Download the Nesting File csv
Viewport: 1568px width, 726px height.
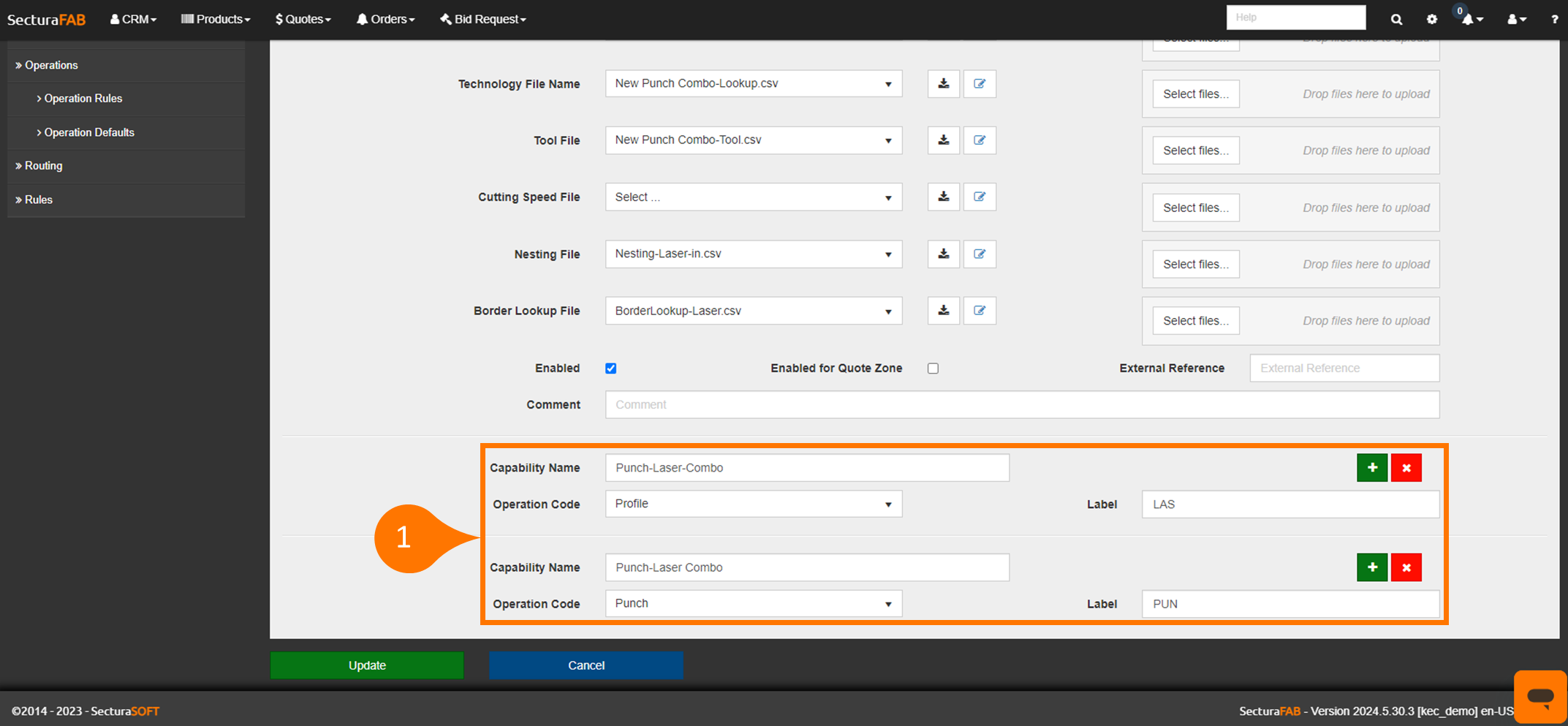coord(943,254)
